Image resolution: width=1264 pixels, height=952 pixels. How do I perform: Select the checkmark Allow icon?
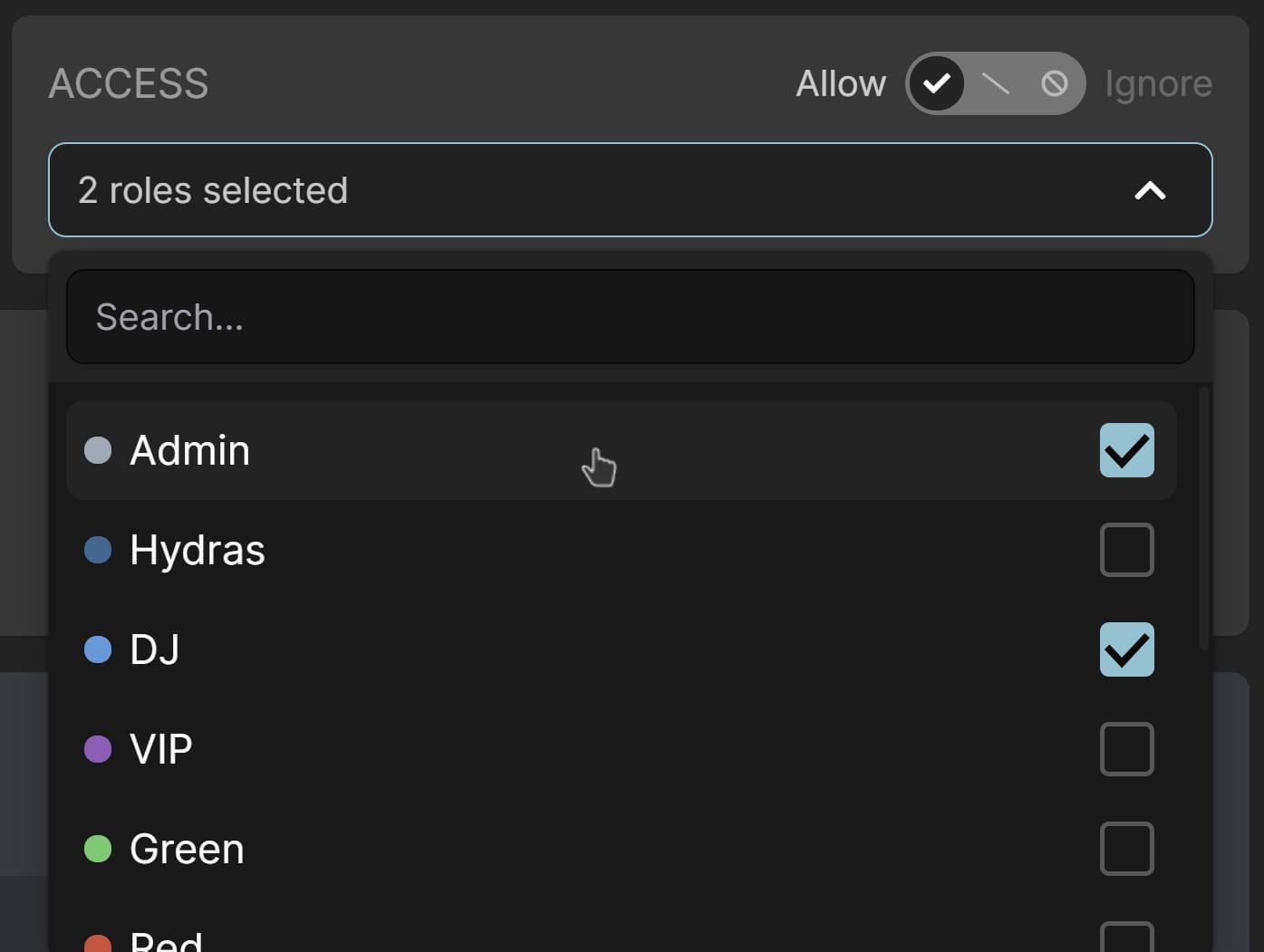(x=937, y=83)
